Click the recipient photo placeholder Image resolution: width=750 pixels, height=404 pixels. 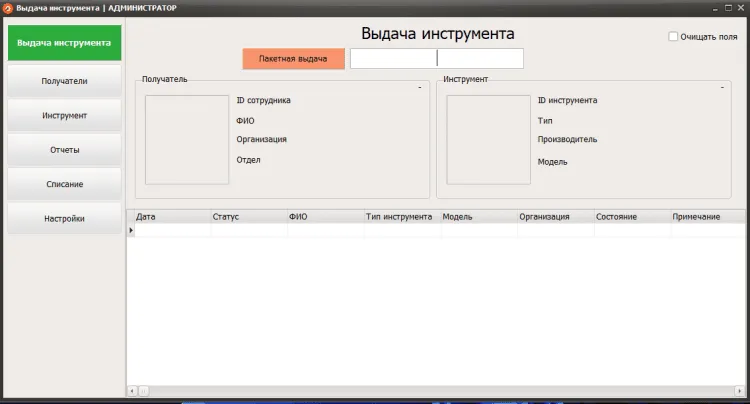[x=187, y=140]
